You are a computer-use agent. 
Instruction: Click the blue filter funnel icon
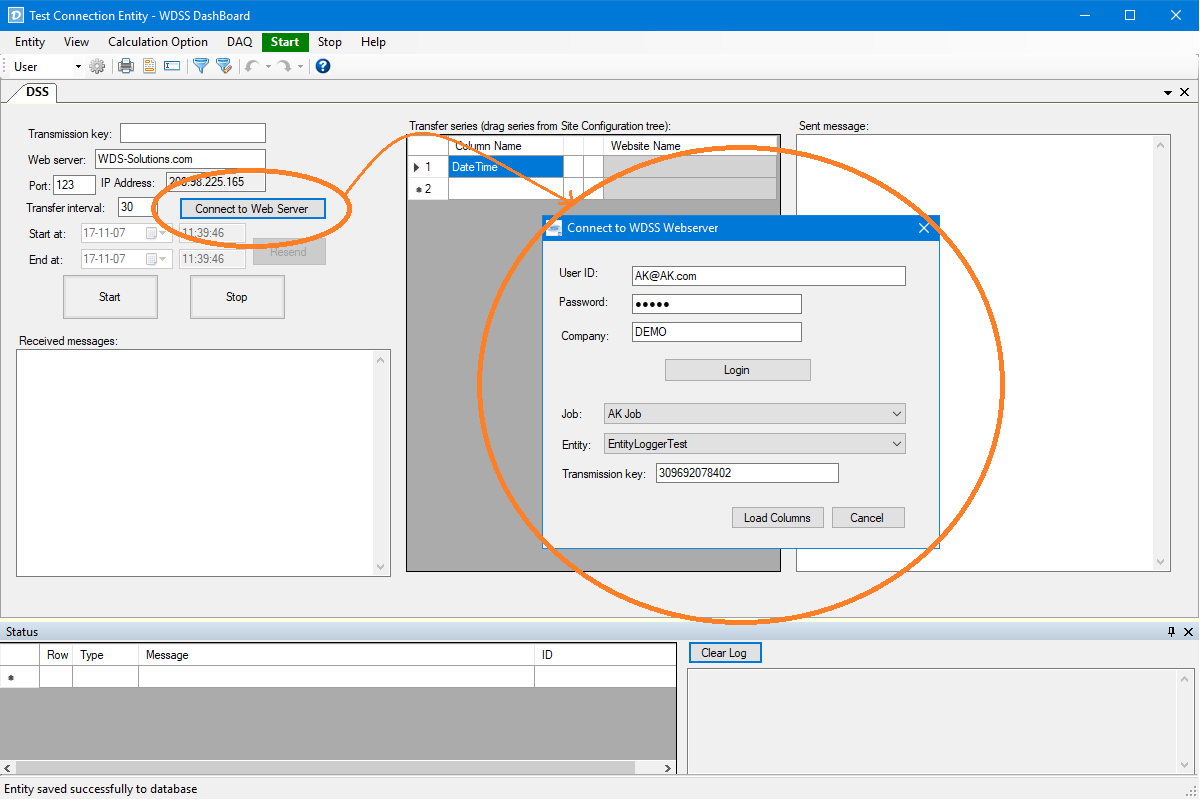pyautogui.click(x=201, y=66)
